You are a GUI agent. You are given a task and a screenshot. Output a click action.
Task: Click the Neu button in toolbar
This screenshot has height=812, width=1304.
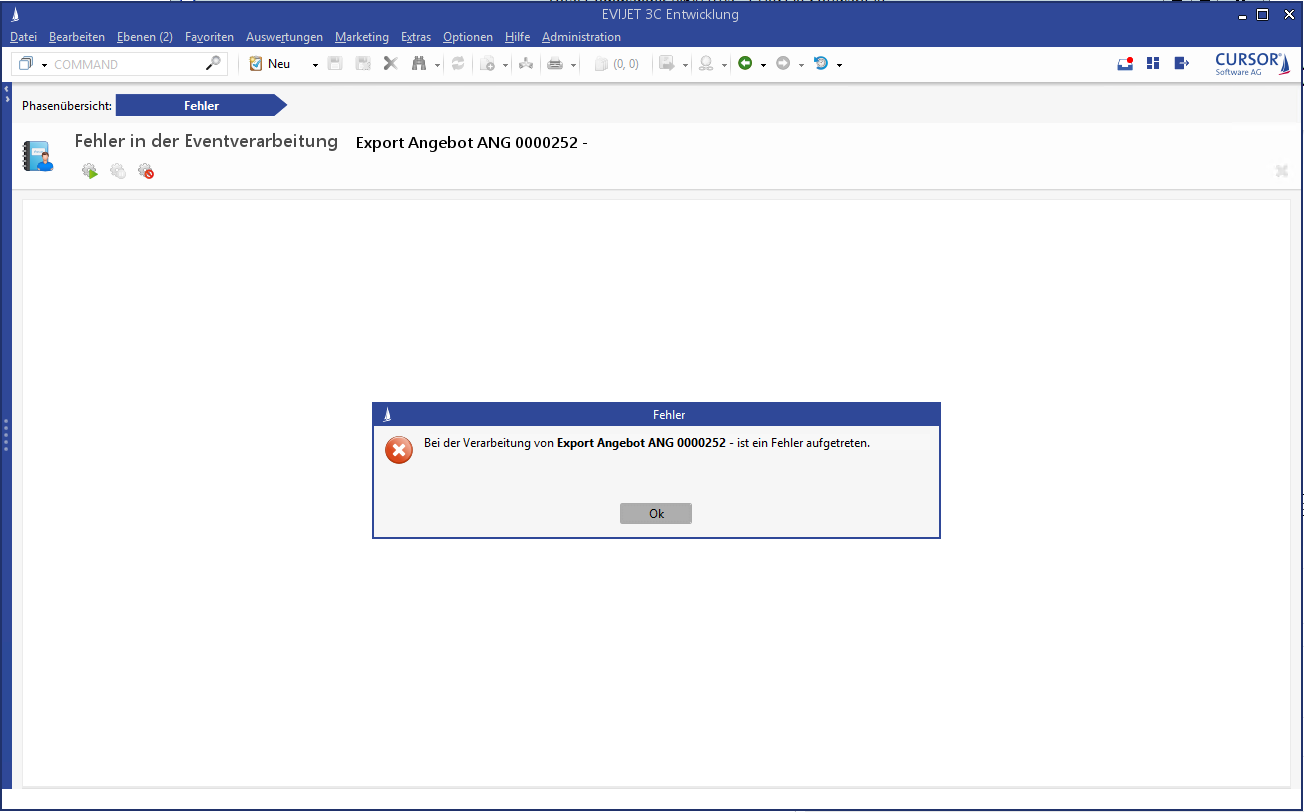coord(270,64)
